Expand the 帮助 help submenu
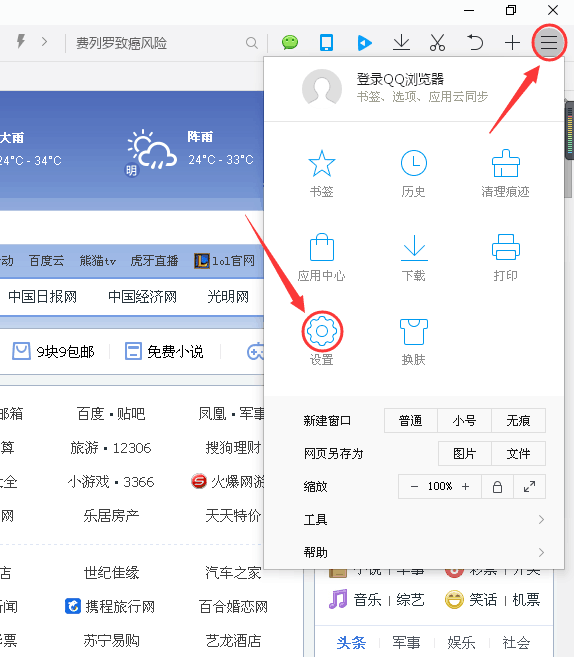Screen dimensions: 574x657 423,552
